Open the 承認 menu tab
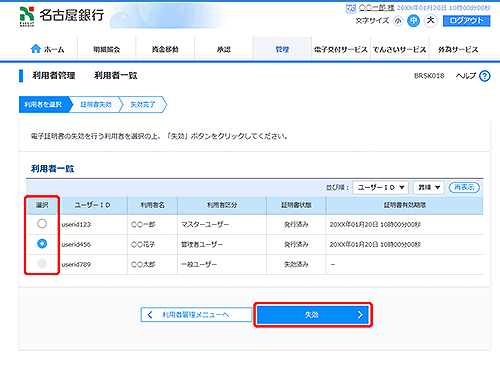The height and width of the screenshot is (369, 500). coord(224,49)
